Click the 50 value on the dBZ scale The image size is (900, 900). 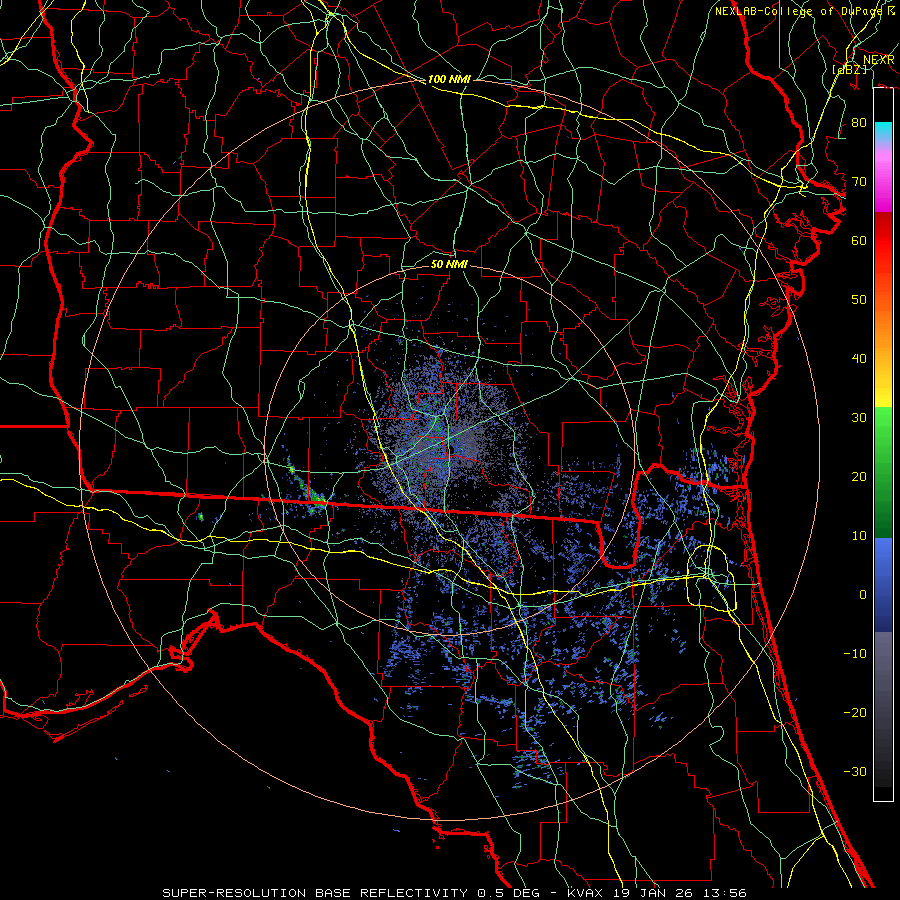(x=859, y=300)
